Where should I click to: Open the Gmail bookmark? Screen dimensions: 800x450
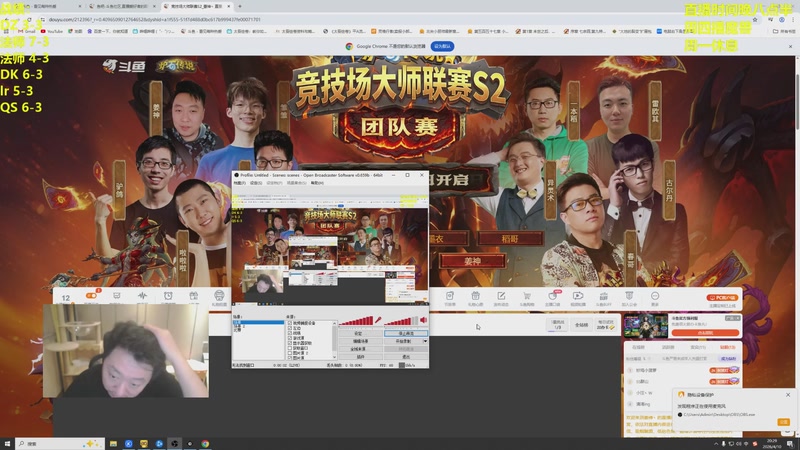(27, 31)
